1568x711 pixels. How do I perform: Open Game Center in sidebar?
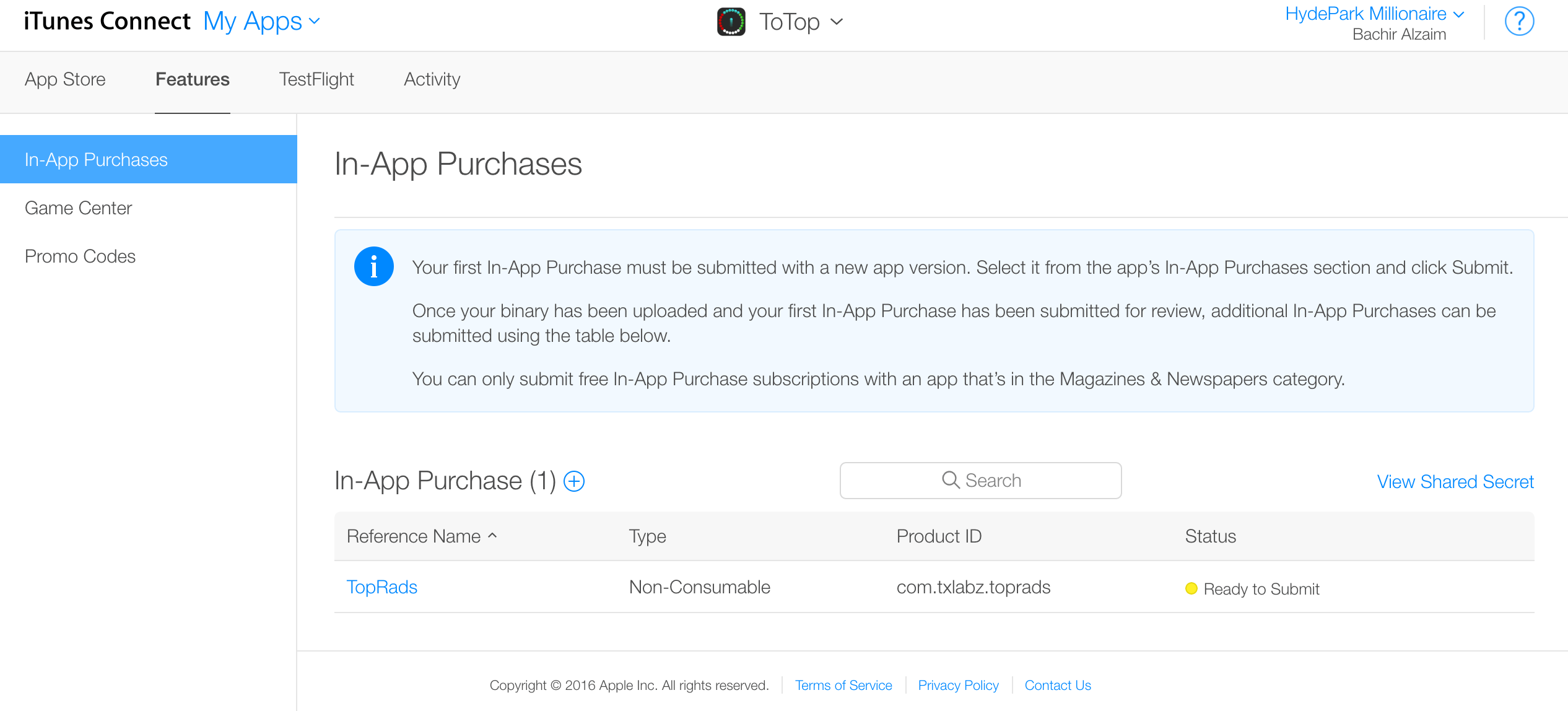(x=79, y=208)
